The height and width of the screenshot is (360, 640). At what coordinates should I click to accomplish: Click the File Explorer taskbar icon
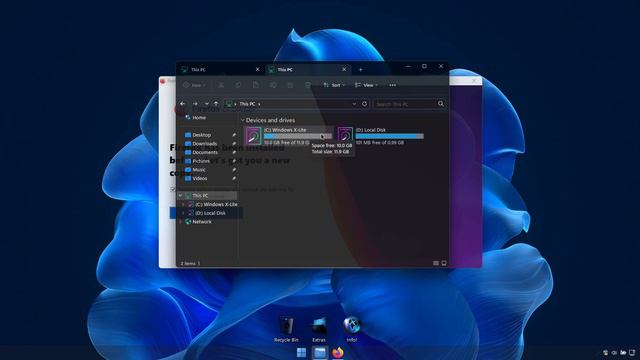click(320, 353)
